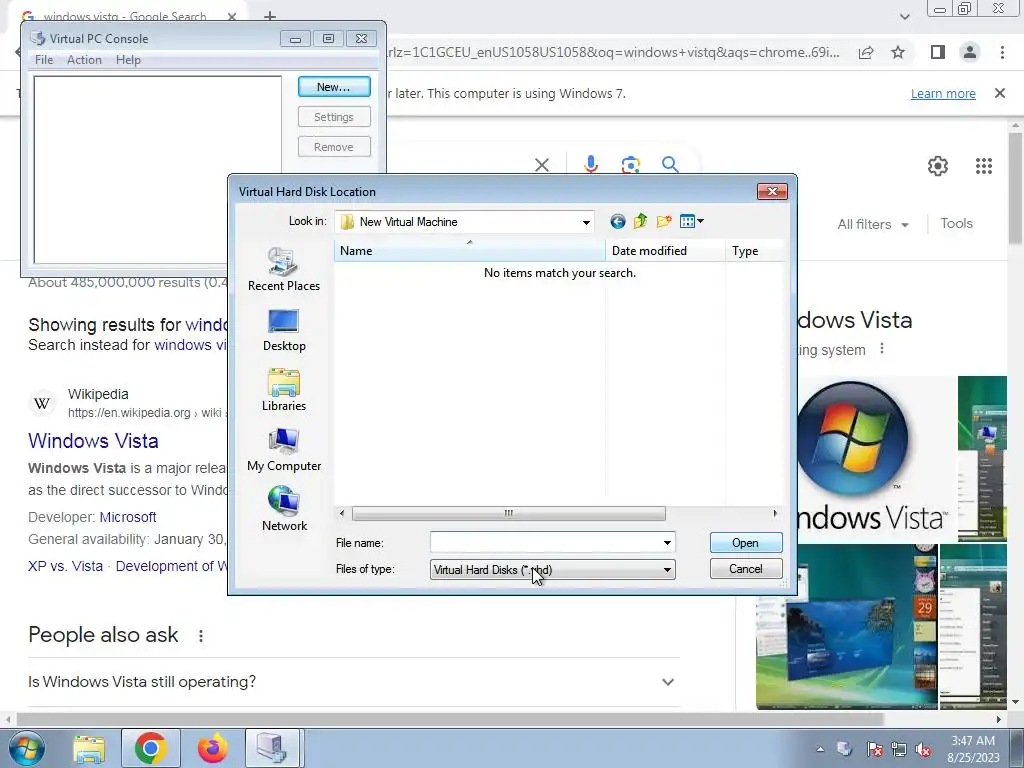This screenshot has width=1024, height=768.
Task: Open Chrome three-dot menu
Action: tap(1002, 52)
